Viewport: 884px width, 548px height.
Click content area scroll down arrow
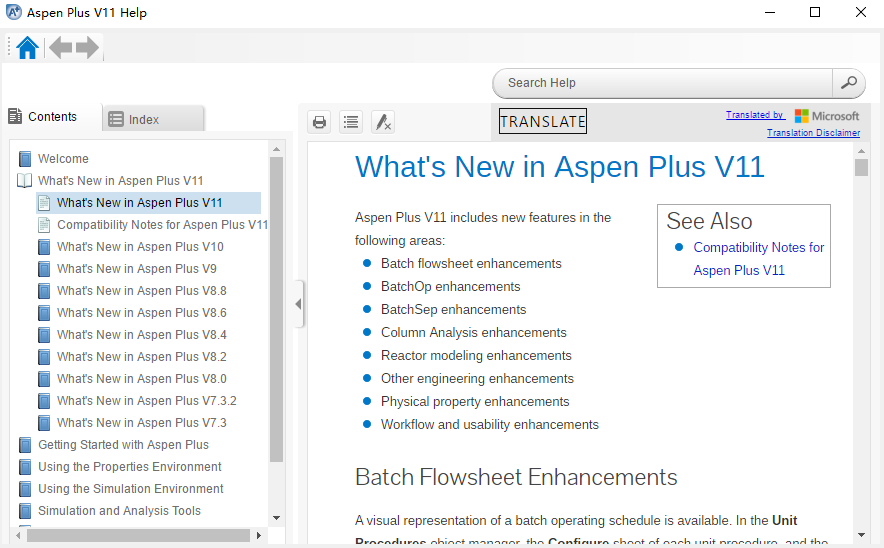click(861, 534)
